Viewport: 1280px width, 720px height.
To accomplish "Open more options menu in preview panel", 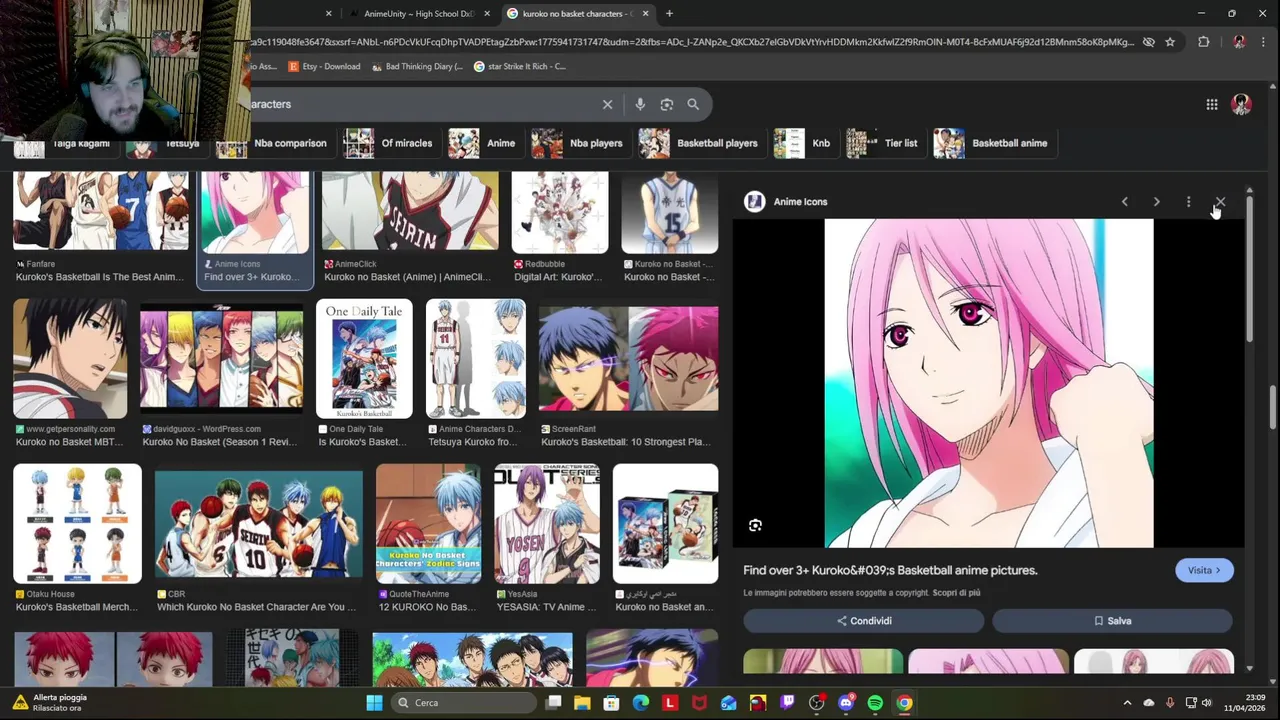I will tap(1188, 202).
